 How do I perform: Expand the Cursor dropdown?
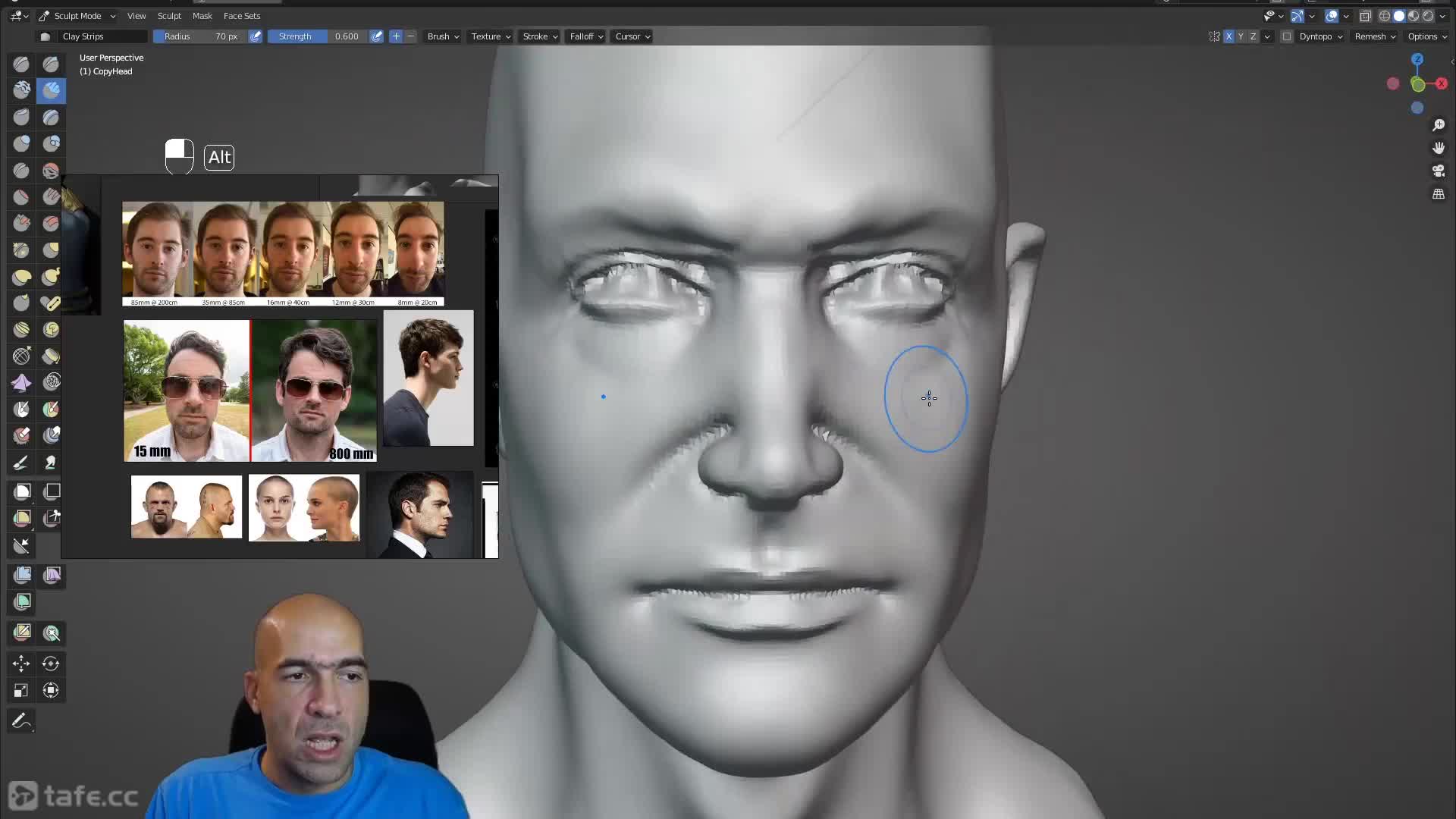point(632,36)
